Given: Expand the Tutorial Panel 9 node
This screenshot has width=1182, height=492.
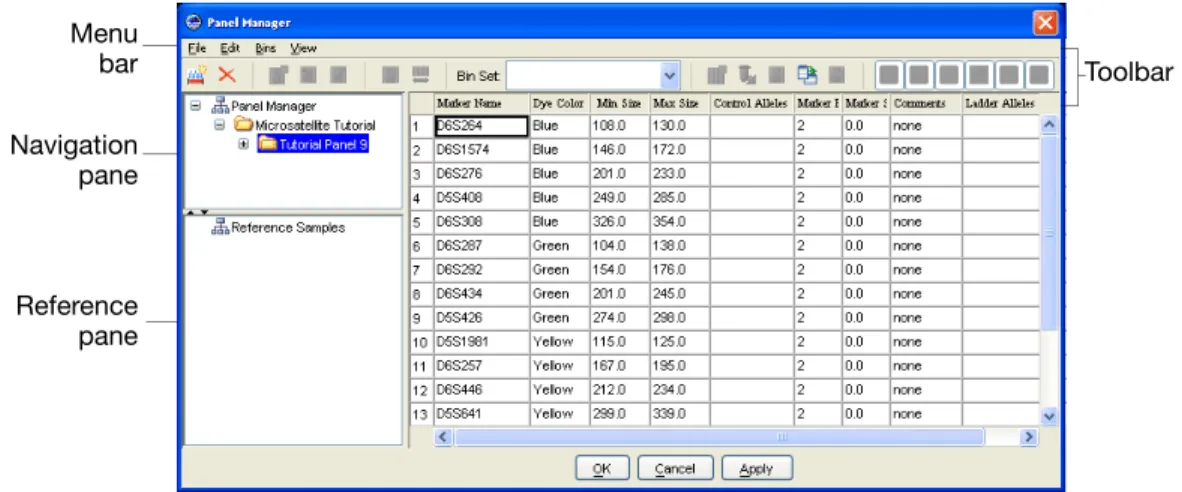Looking at the screenshot, I should click(243, 143).
